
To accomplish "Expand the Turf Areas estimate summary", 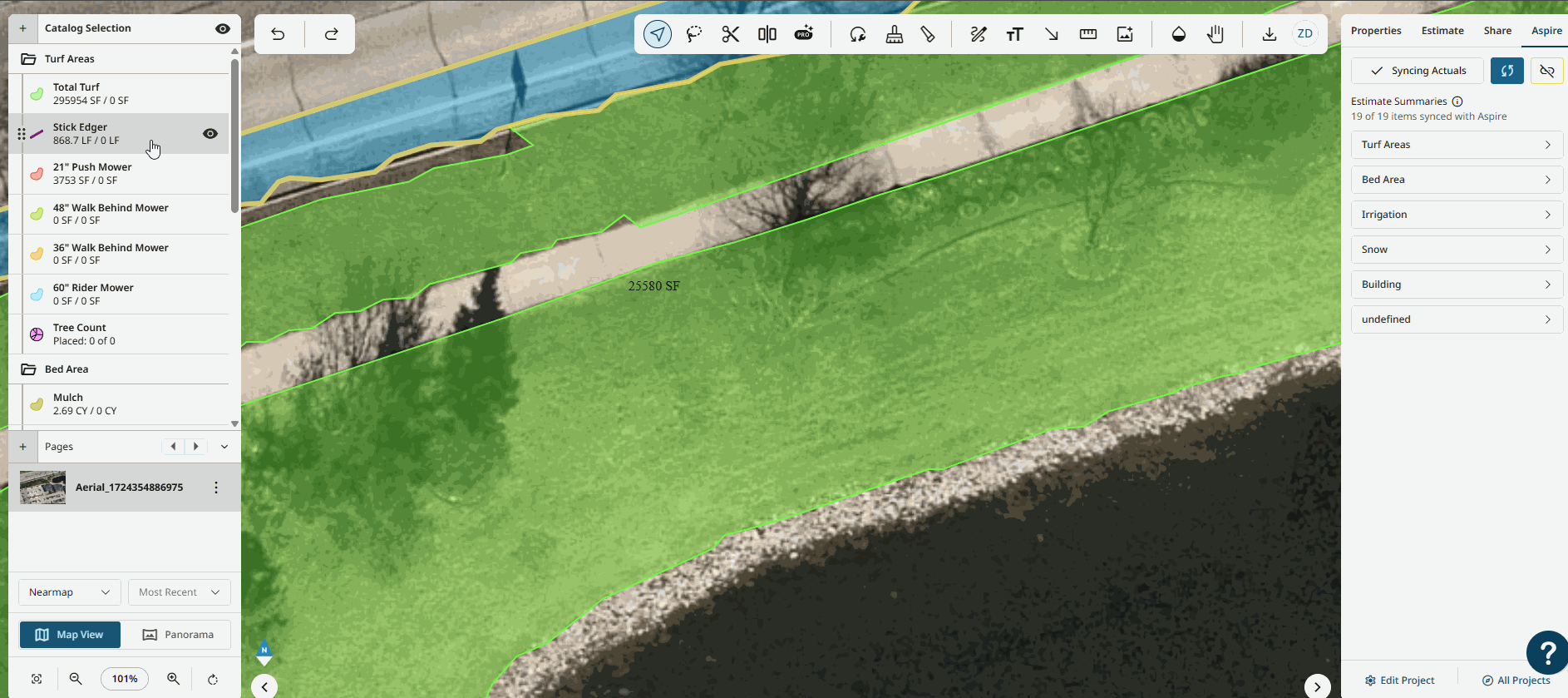I will coord(1457,145).
